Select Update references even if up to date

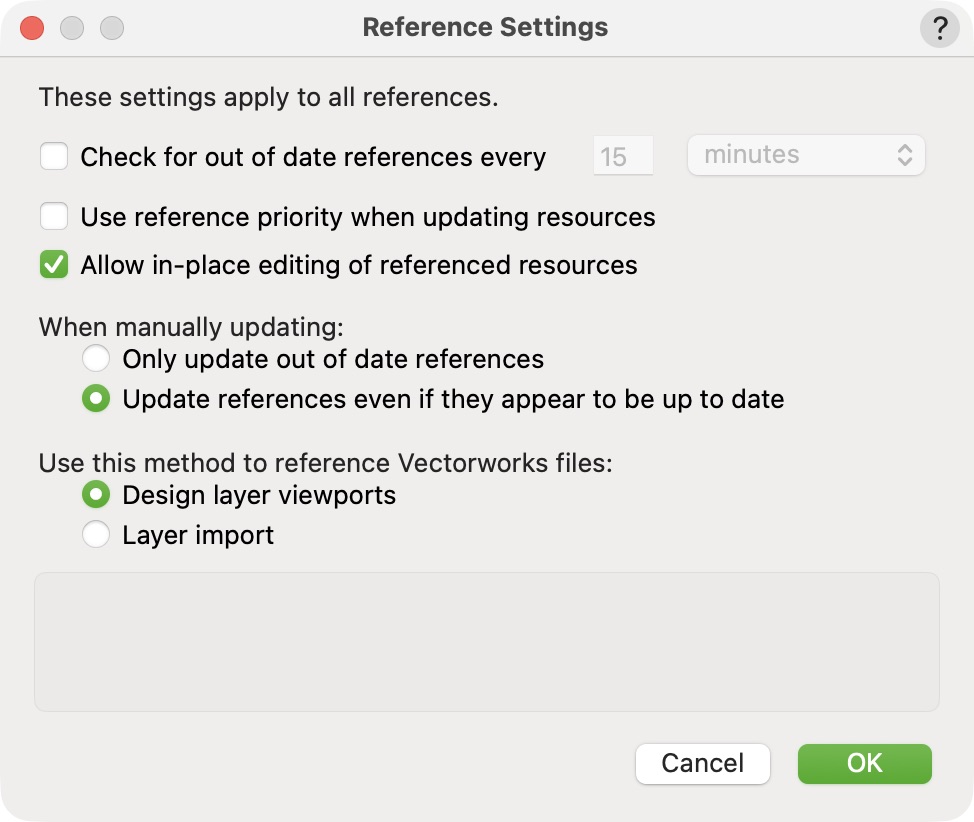(x=96, y=398)
